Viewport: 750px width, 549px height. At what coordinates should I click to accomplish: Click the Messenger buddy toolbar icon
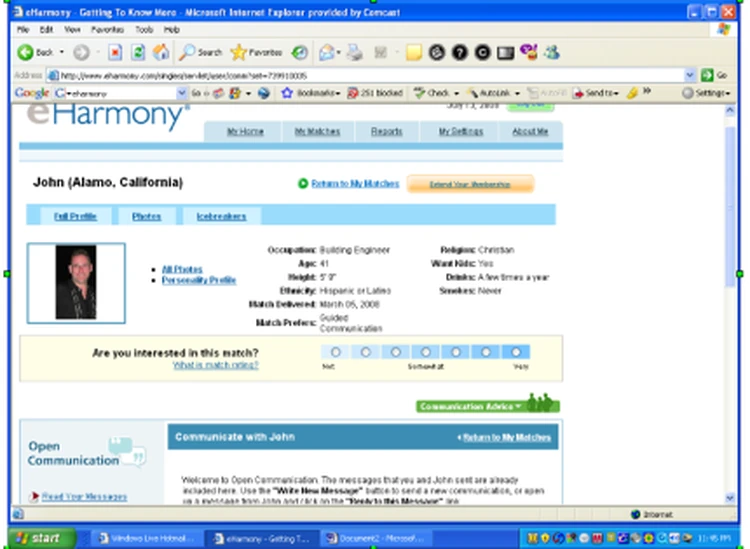coord(551,52)
